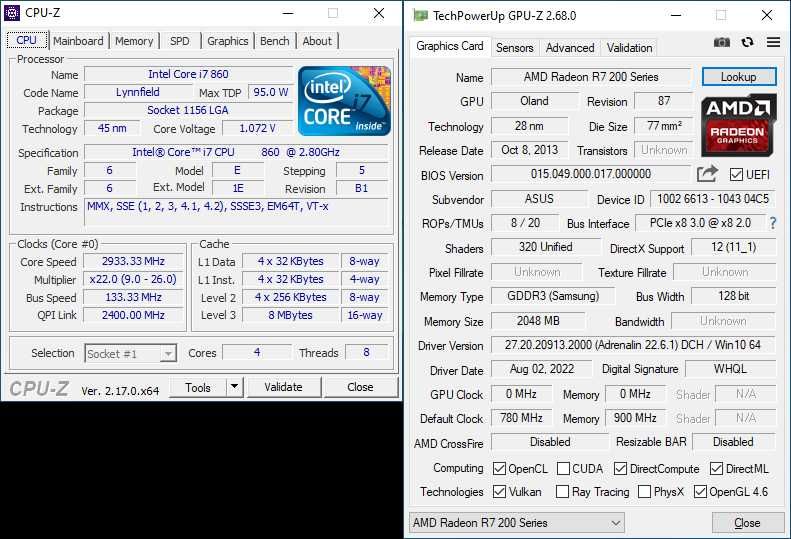
Task: Open the Validation tab in GPU-Z
Action: point(629,48)
